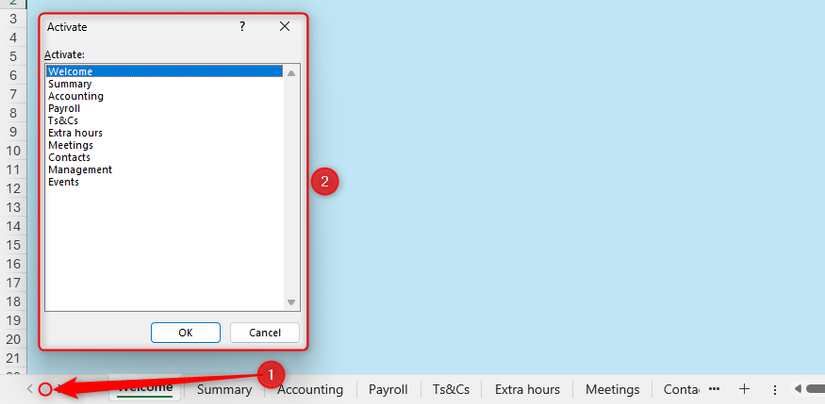Select row header 20

point(13,339)
